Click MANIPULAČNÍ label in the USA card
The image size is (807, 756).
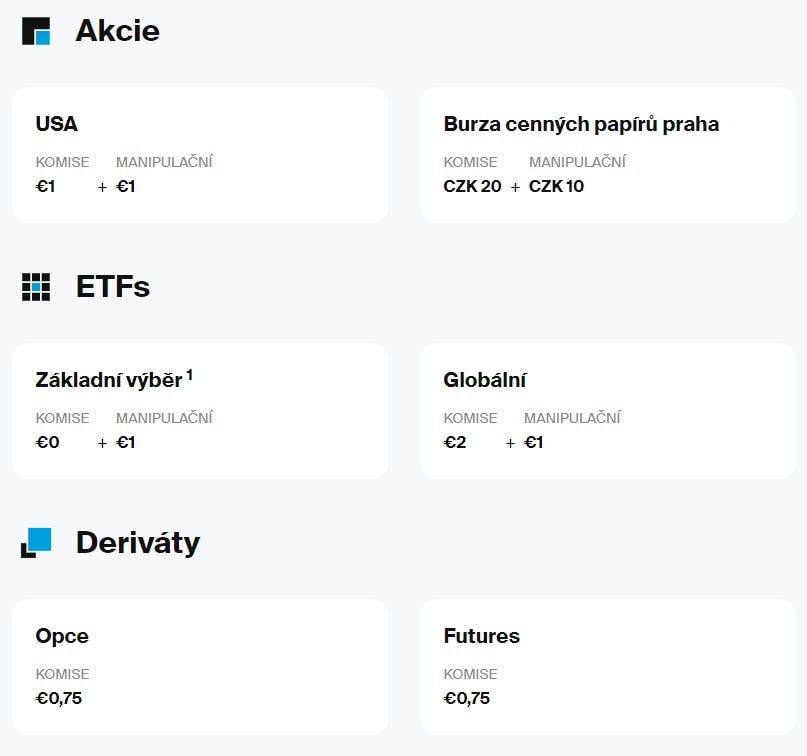(x=164, y=162)
